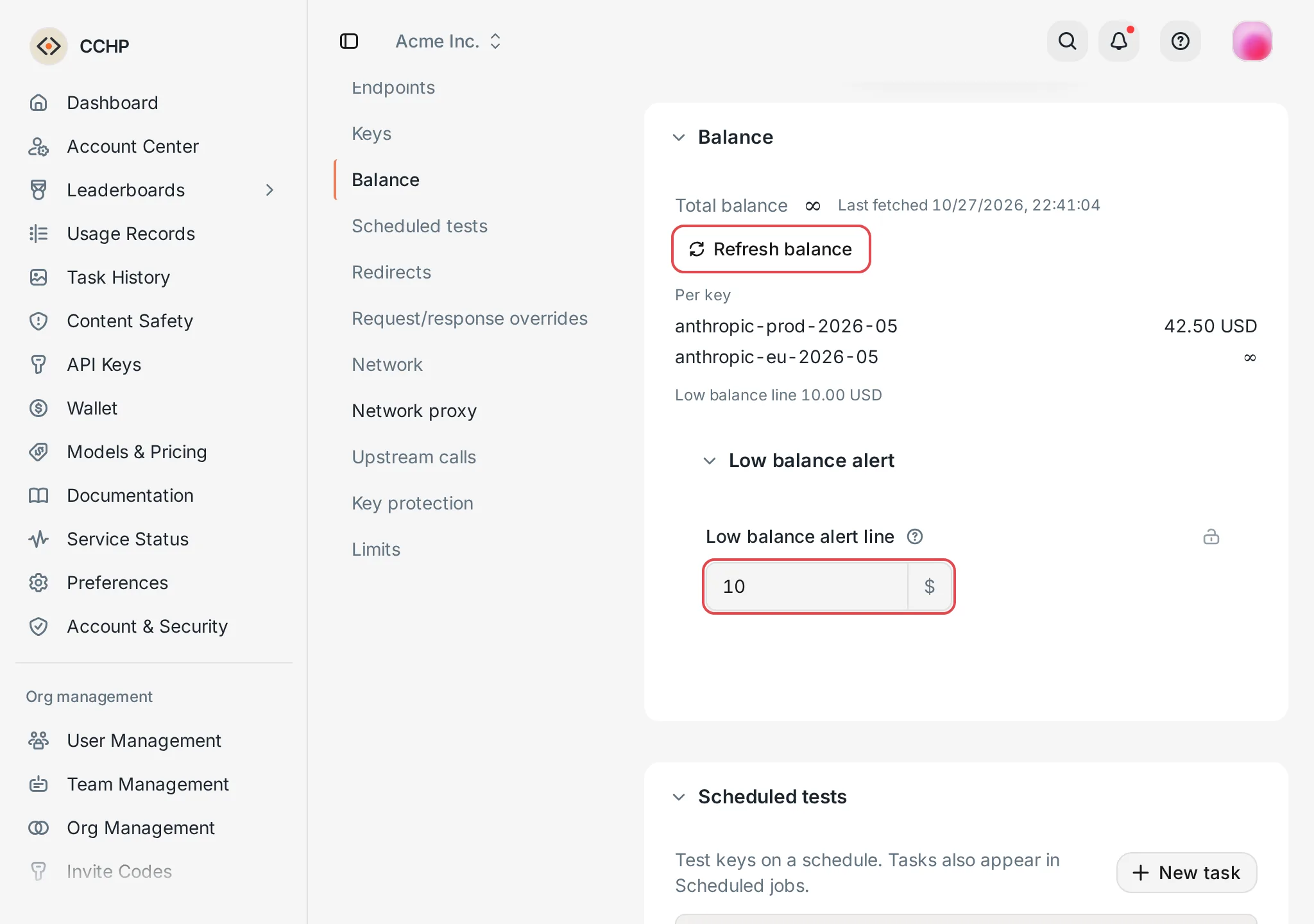Click the API Keys sidebar icon

click(38, 364)
